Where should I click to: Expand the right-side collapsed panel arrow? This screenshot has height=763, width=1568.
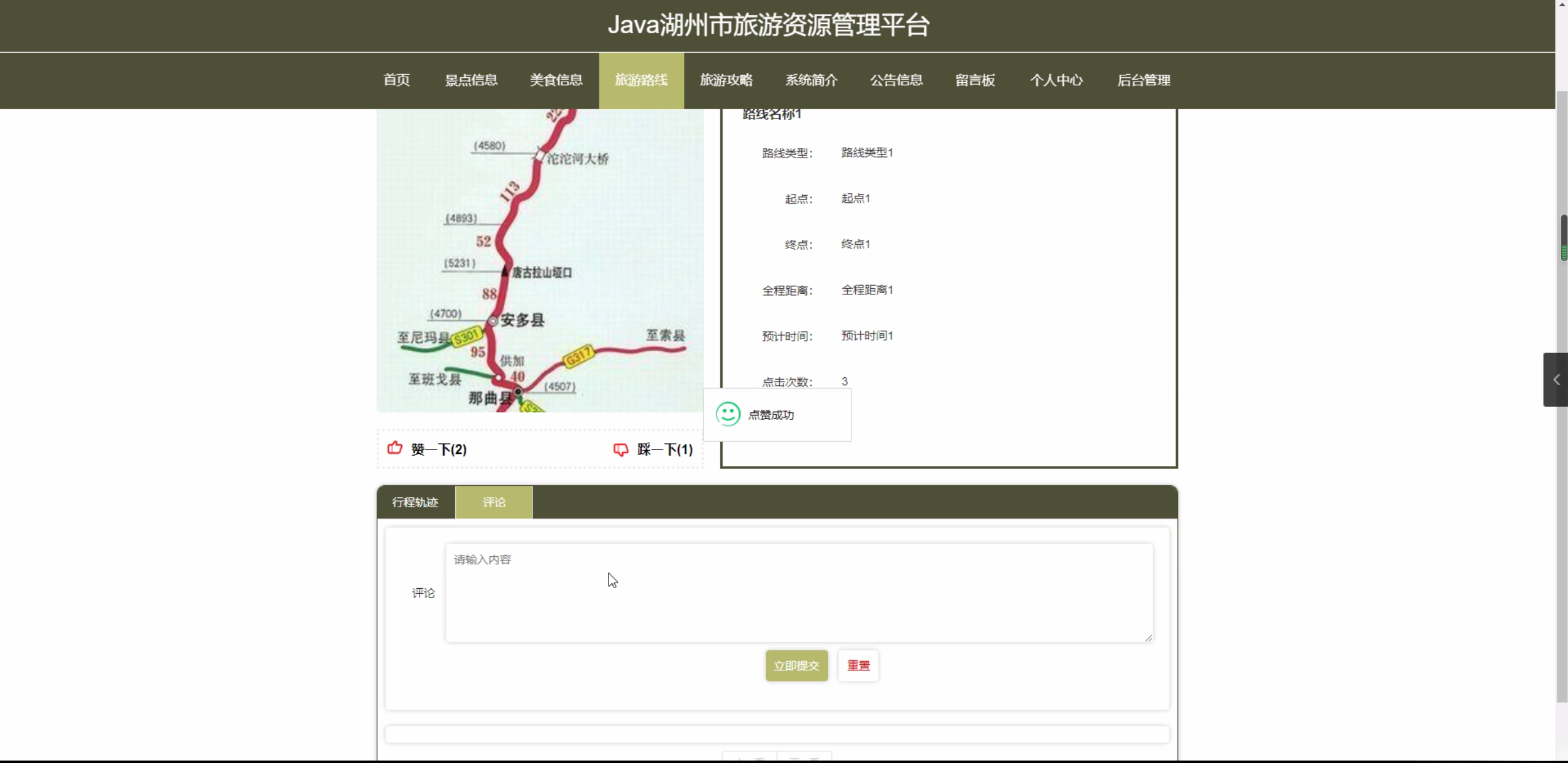(x=1556, y=380)
